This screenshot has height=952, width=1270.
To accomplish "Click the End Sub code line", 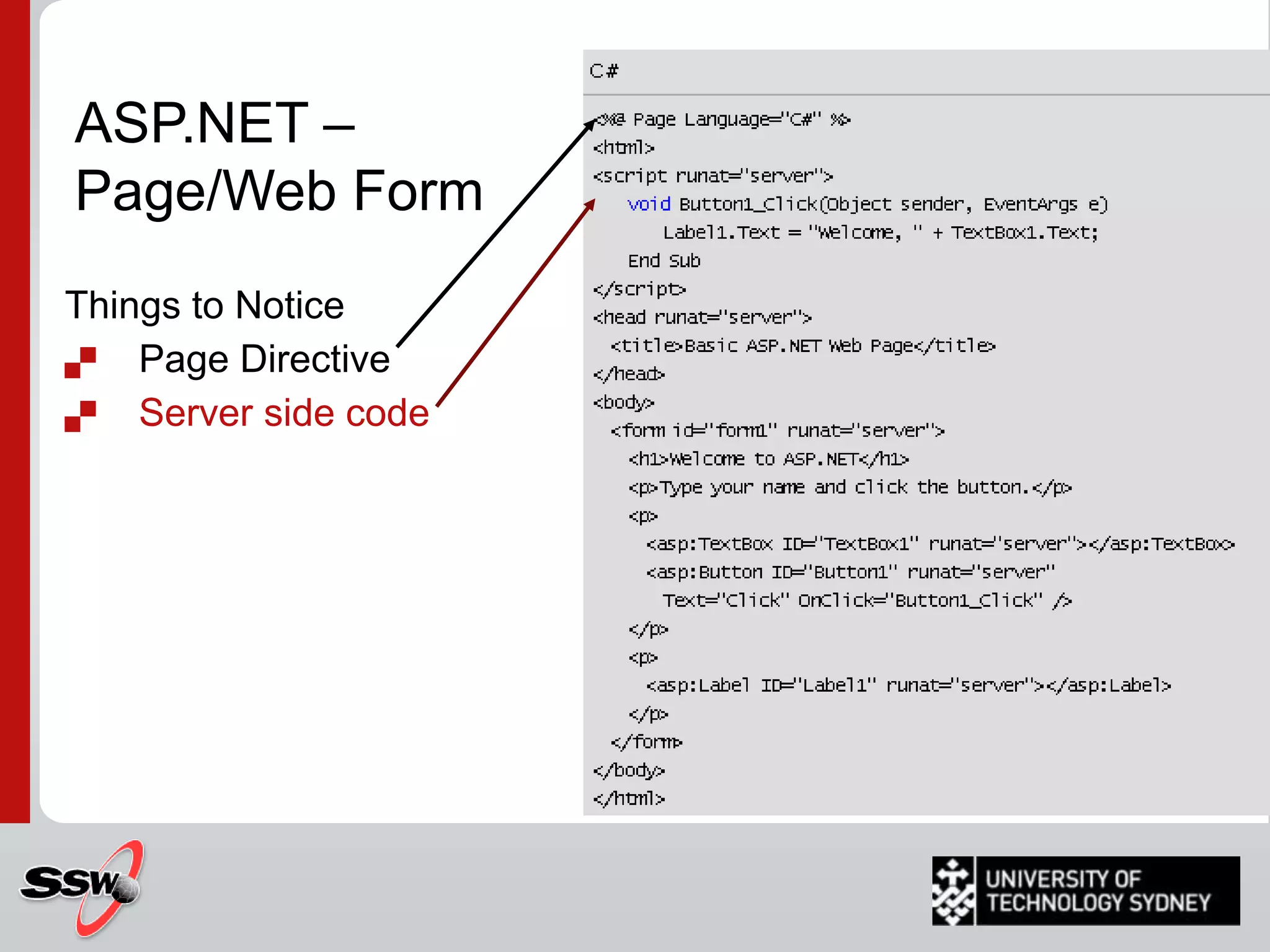I will (x=664, y=261).
